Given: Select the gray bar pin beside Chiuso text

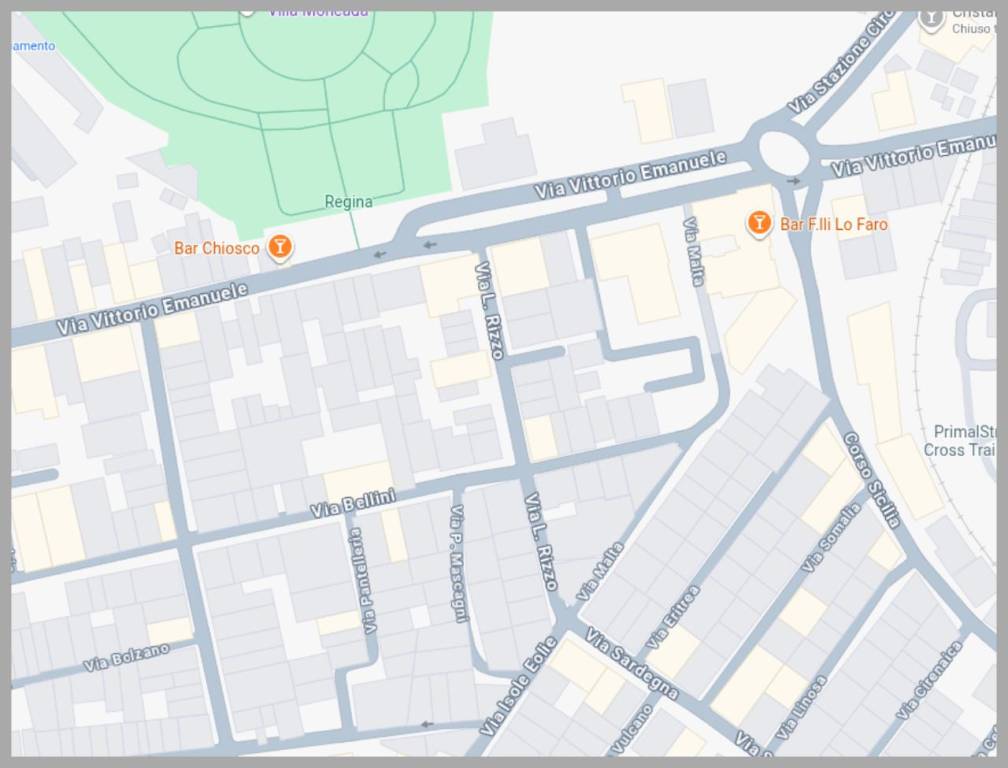Looking at the screenshot, I should pyautogui.click(x=930, y=19).
